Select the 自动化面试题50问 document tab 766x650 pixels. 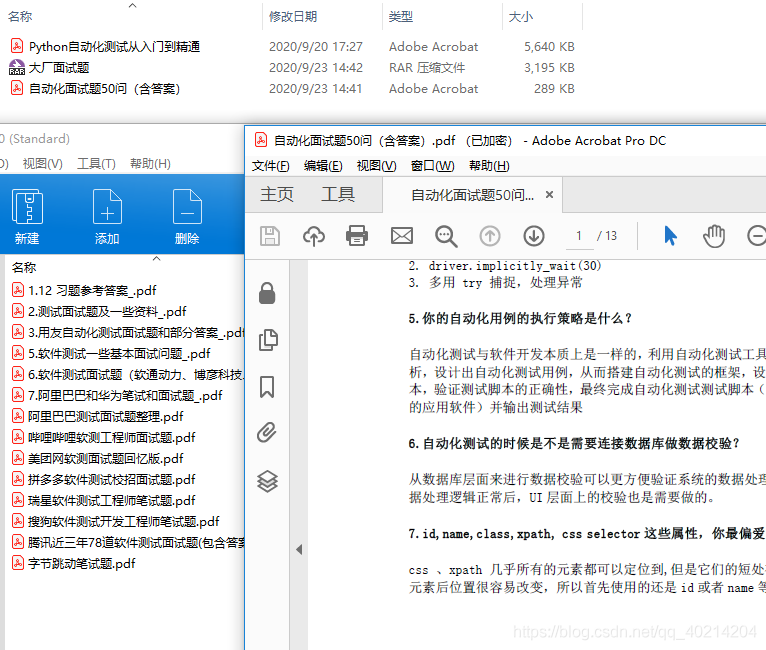[472, 195]
